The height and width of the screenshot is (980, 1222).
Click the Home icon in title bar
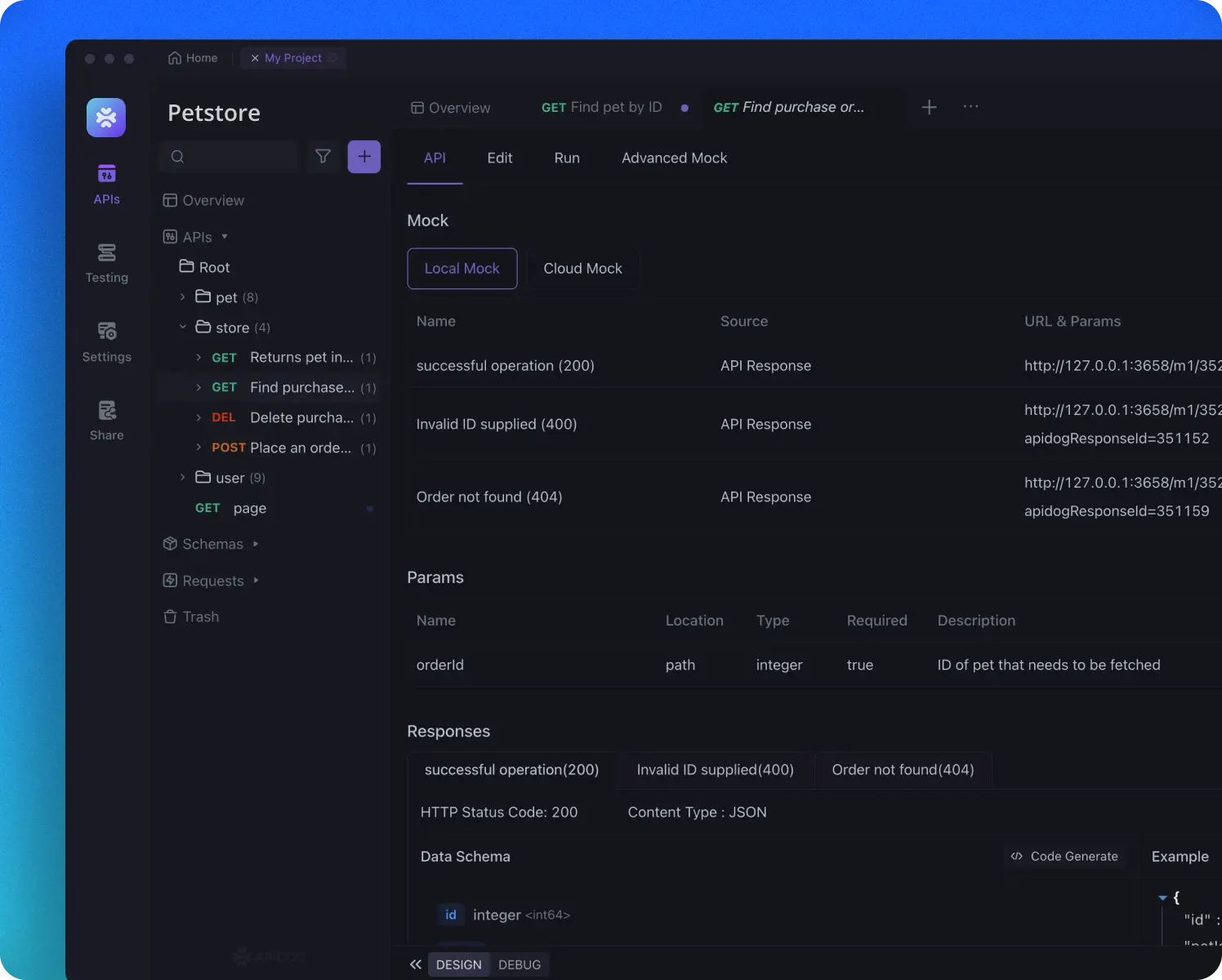[175, 58]
